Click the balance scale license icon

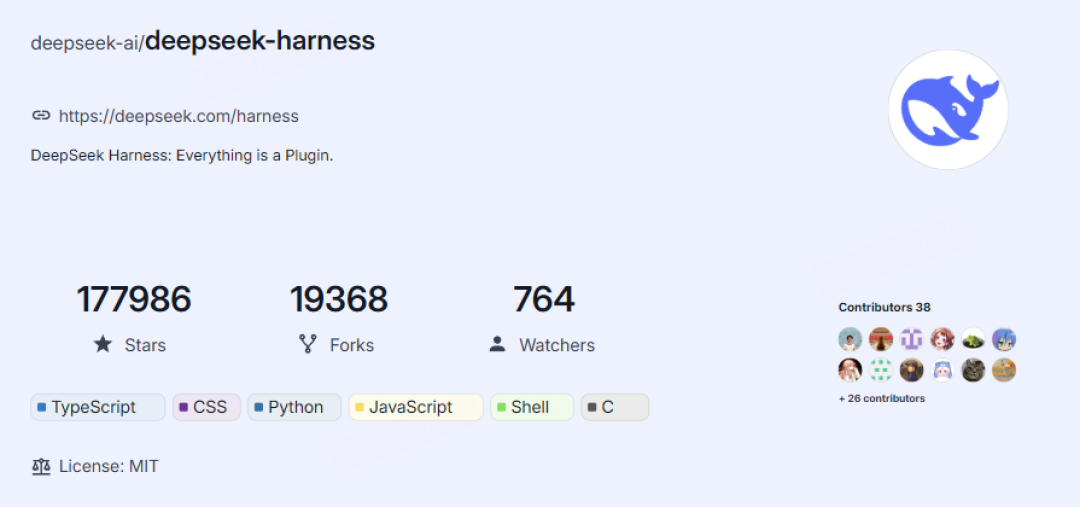[41, 466]
